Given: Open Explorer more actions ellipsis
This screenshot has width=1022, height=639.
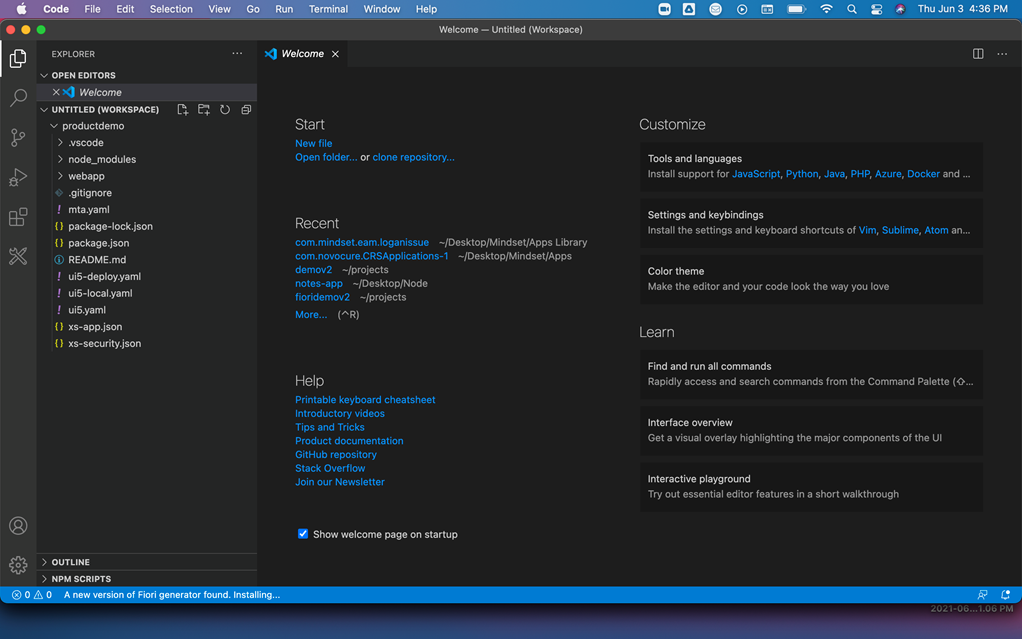Looking at the screenshot, I should pyautogui.click(x=237, y=53).
